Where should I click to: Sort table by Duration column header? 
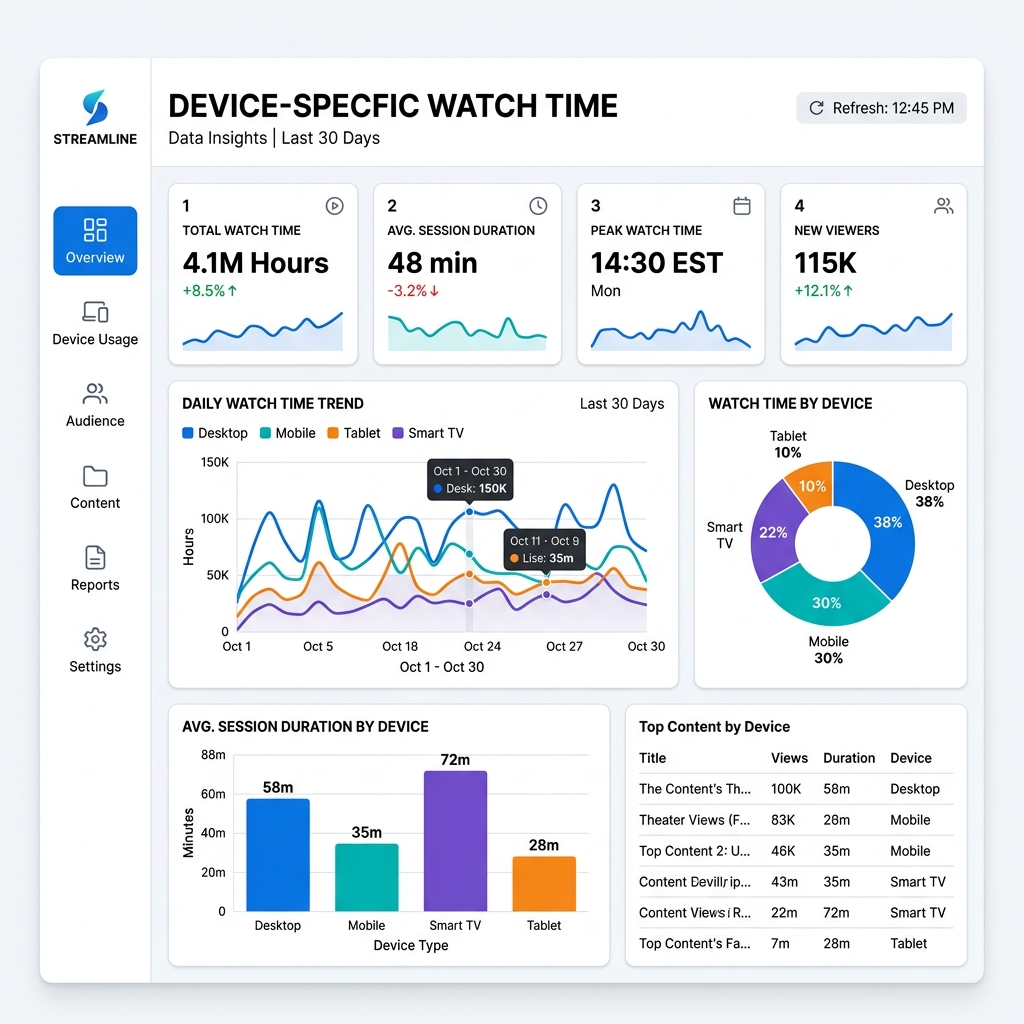pyautogui.click(x=849, y=758)
